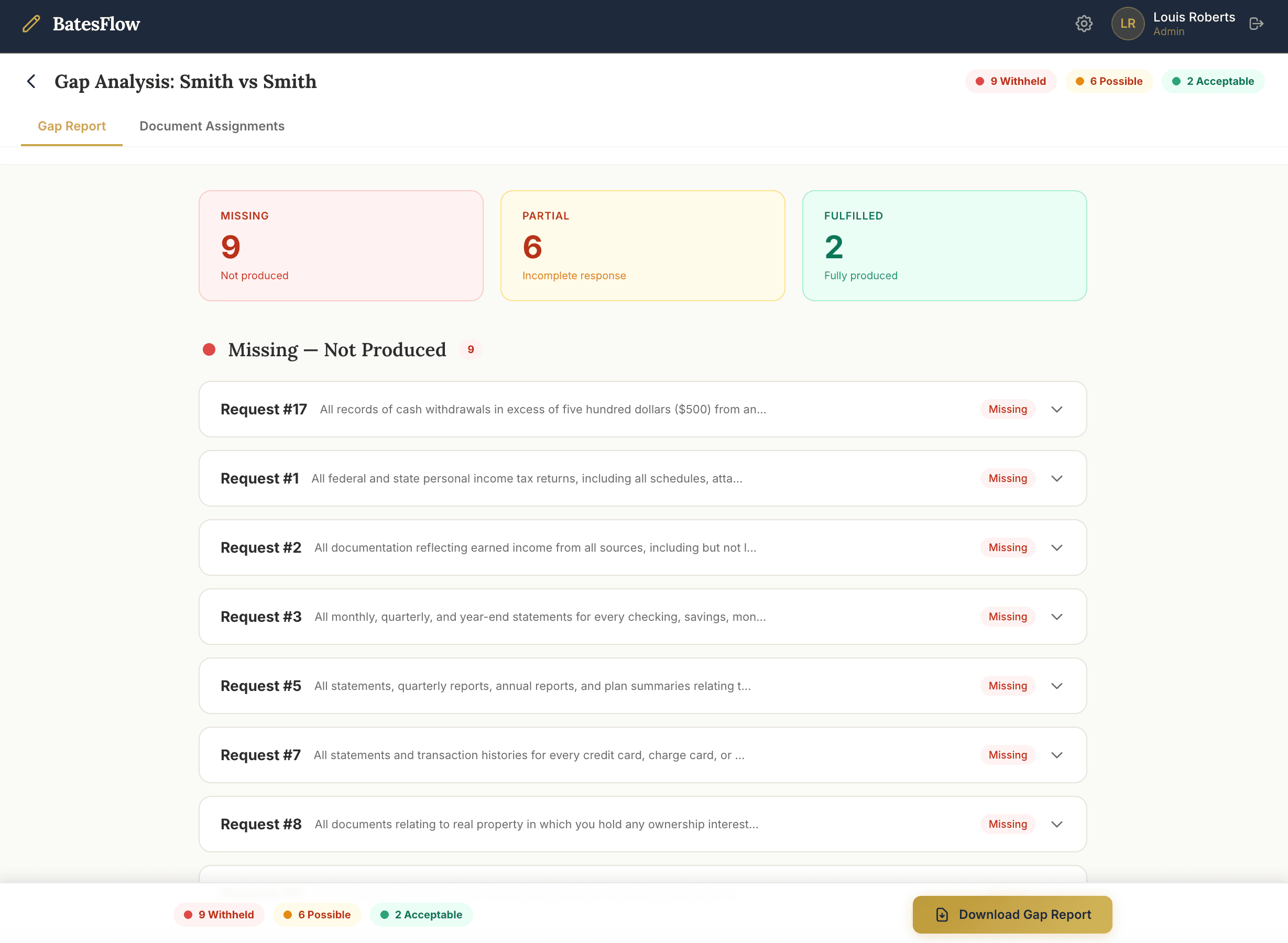Click the bottom 2 Acceptable pill

point(421,915)
